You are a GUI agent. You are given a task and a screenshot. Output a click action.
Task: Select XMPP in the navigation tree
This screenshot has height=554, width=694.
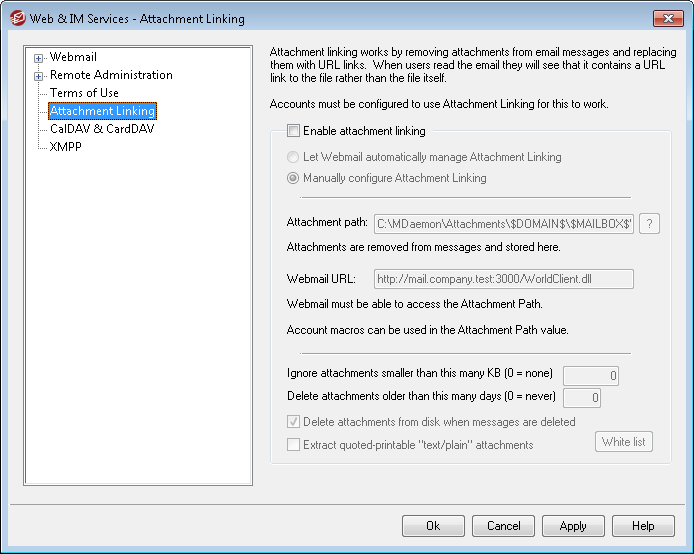[66, 147]
